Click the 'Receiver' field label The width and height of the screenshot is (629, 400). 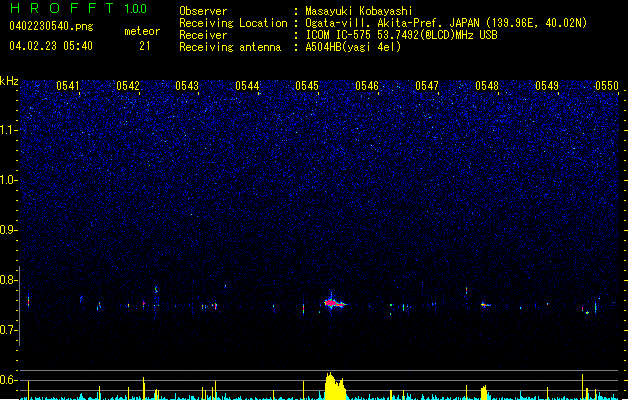[203, 35]
